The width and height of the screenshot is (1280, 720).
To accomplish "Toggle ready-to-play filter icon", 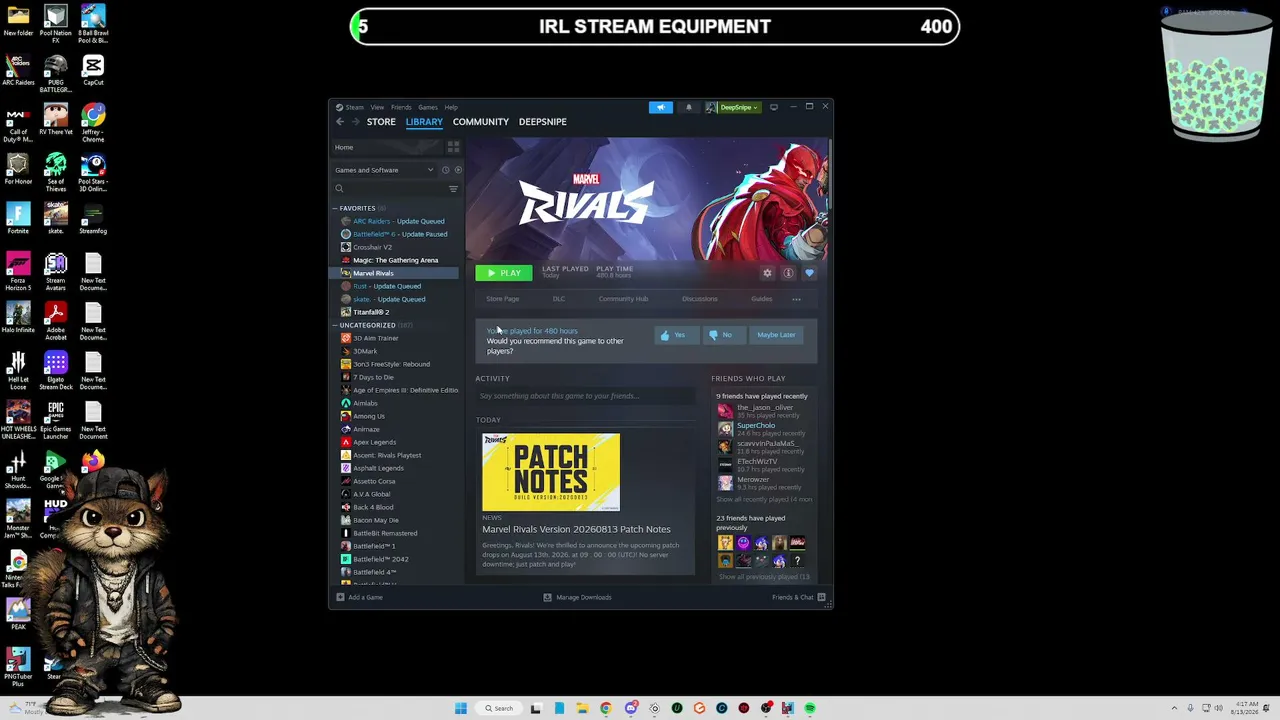I will click(458, 170).
